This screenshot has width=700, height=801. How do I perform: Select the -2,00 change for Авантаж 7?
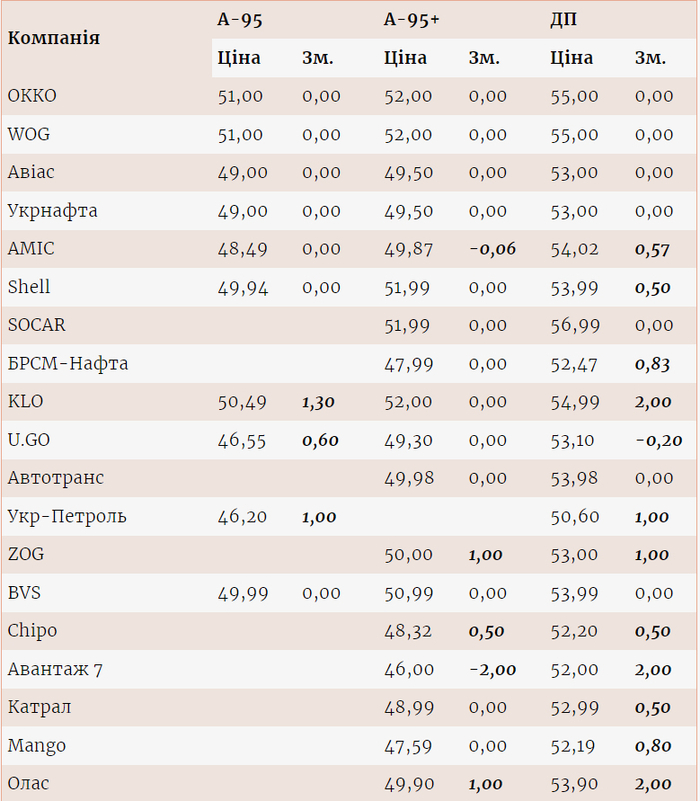[492, 670]
